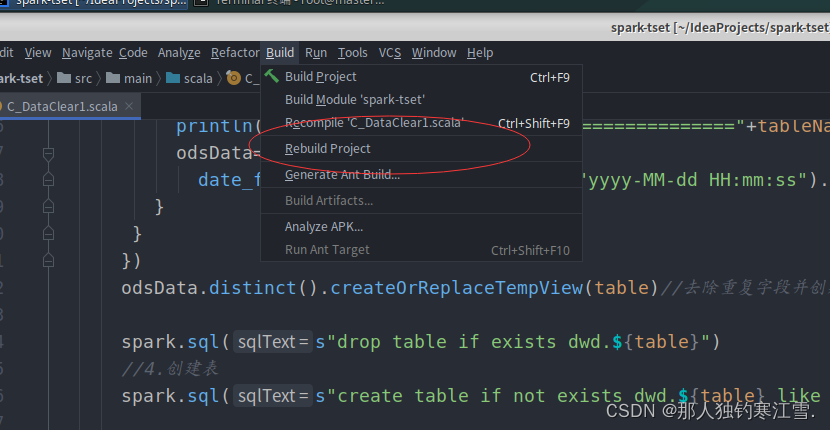Open the Help menu
This screenshot has height=430, width=830.
480,53
